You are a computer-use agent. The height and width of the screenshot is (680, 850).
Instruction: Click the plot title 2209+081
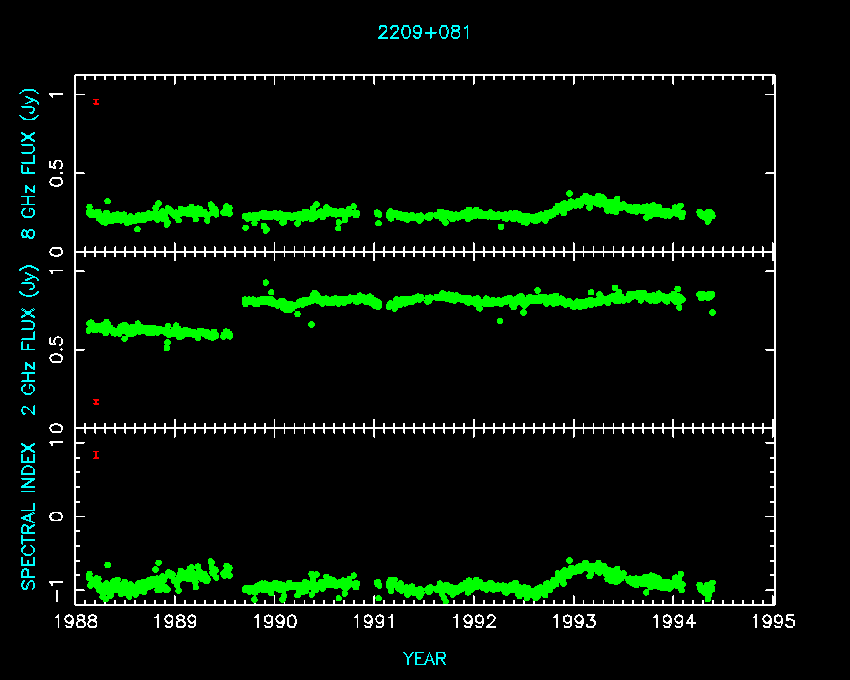coord(424,32)
